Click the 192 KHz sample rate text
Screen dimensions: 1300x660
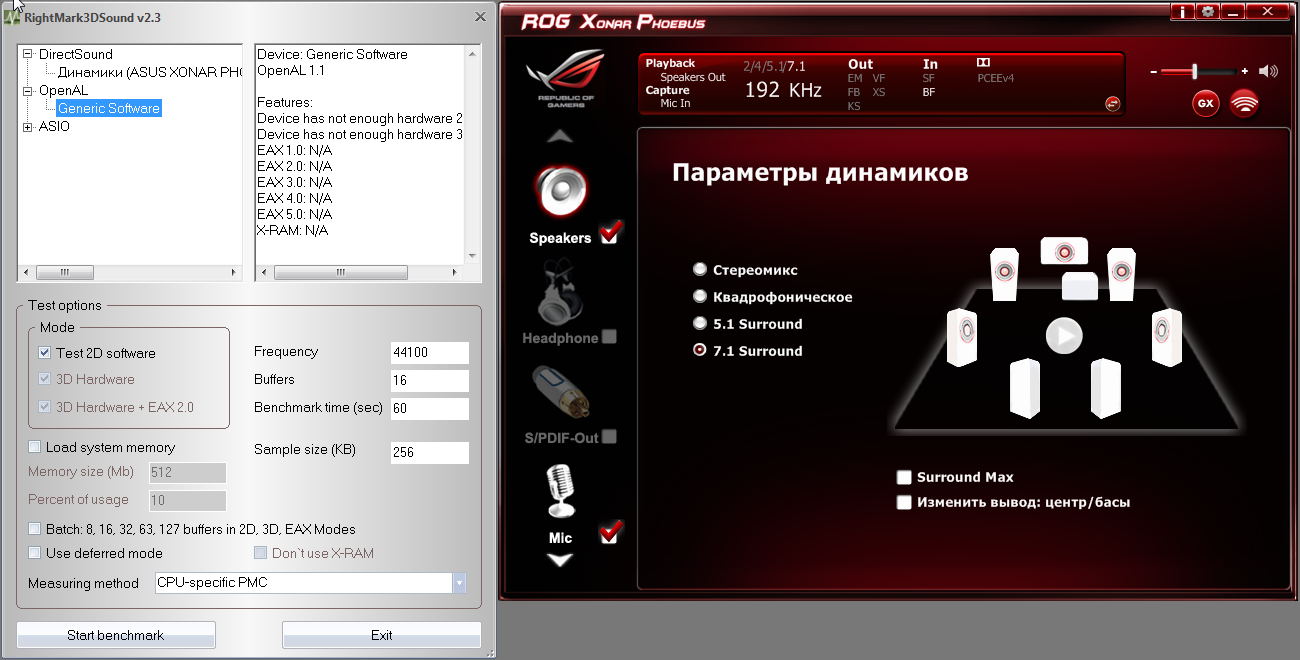783,90
